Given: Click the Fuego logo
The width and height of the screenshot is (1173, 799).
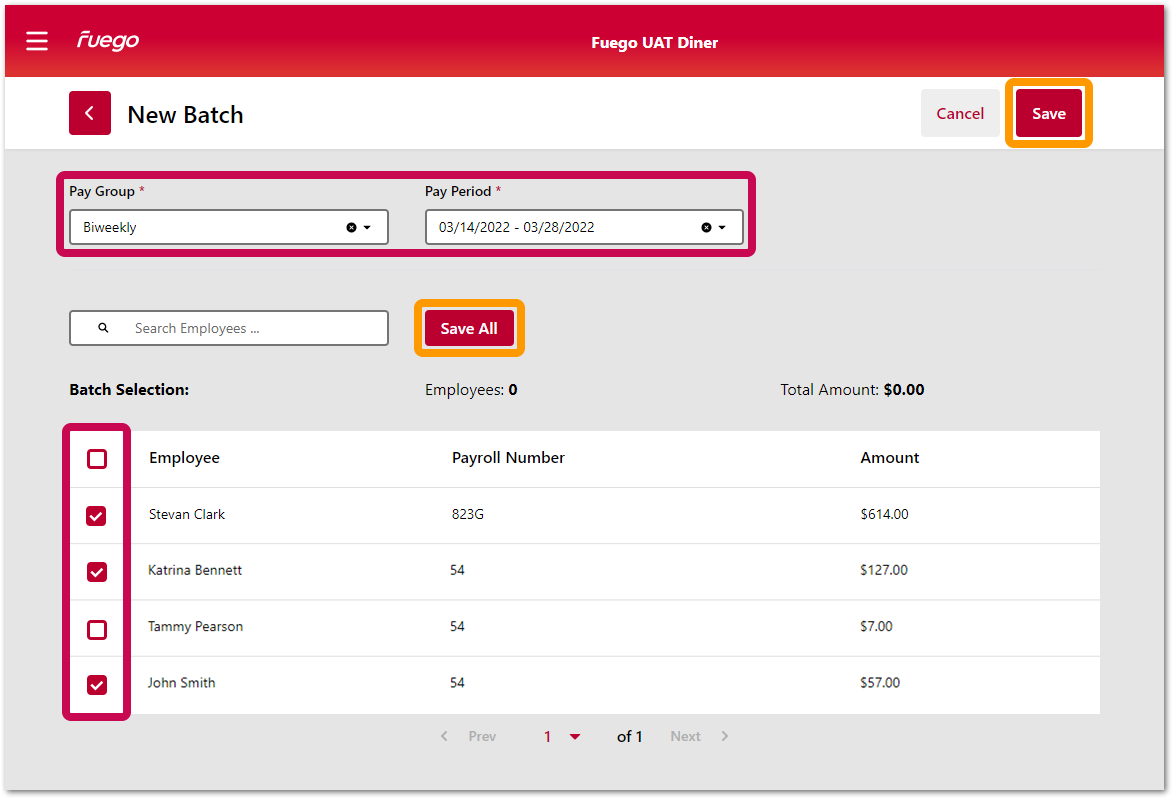Looking at the screenshot, I should tap(108, 41).
